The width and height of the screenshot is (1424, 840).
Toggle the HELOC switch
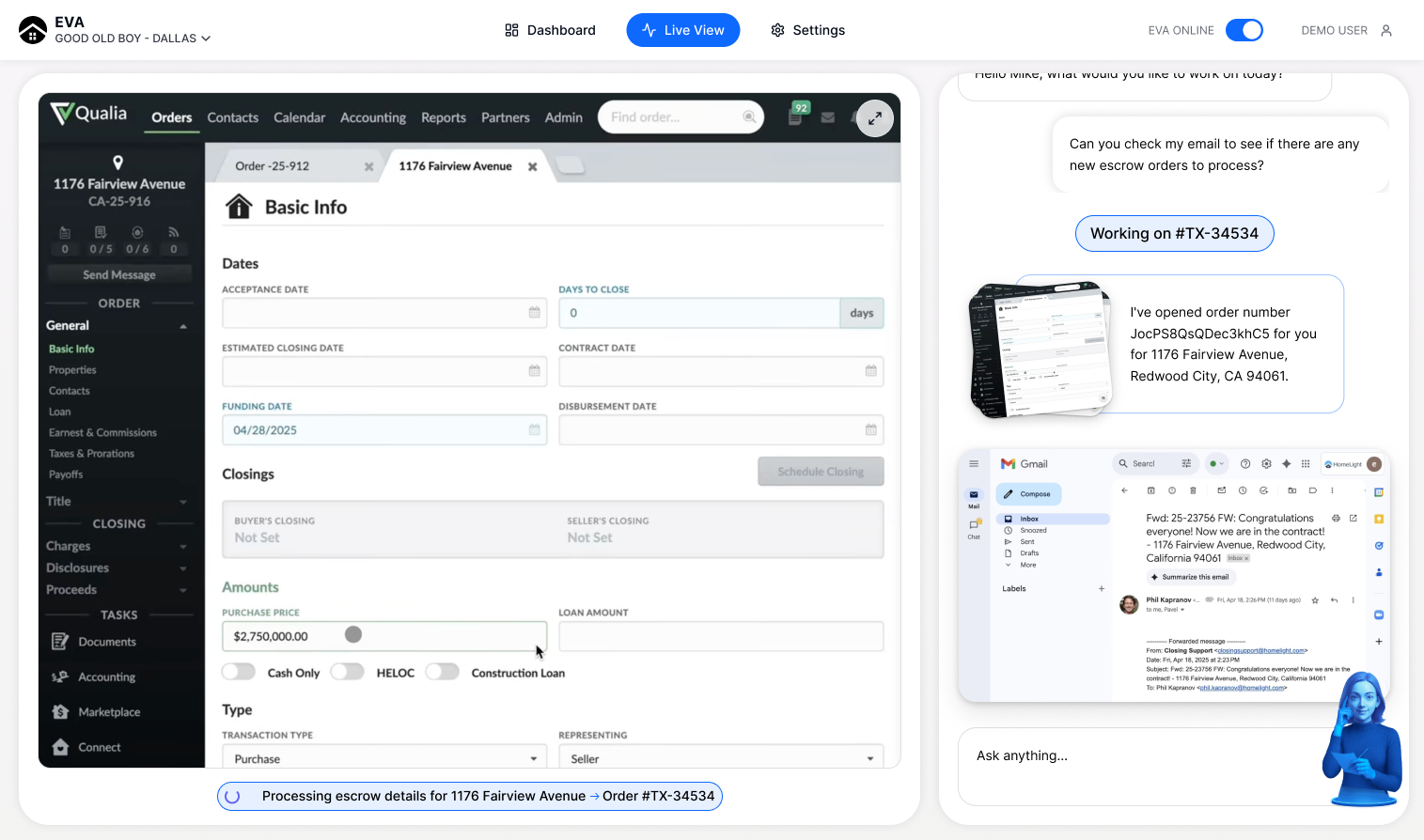point(348,672)
